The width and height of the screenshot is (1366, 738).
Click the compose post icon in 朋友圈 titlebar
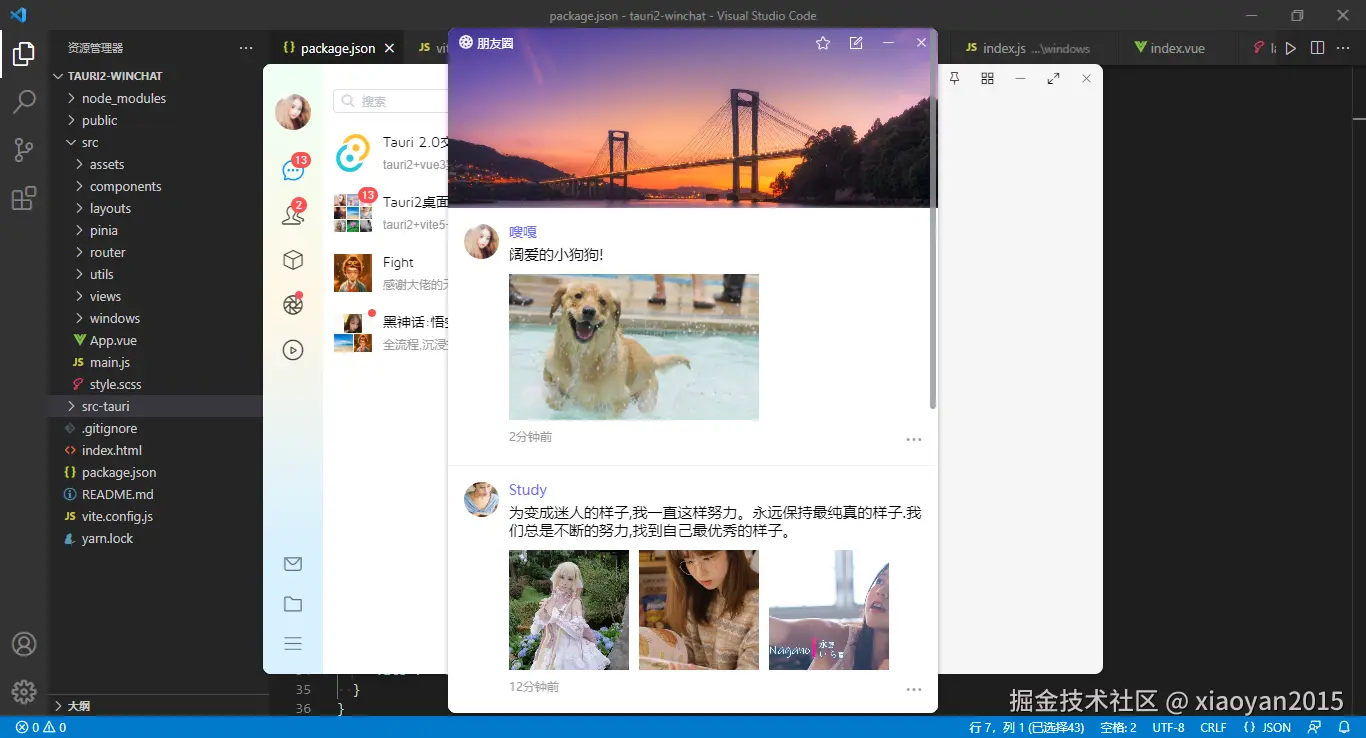[855, 44]
